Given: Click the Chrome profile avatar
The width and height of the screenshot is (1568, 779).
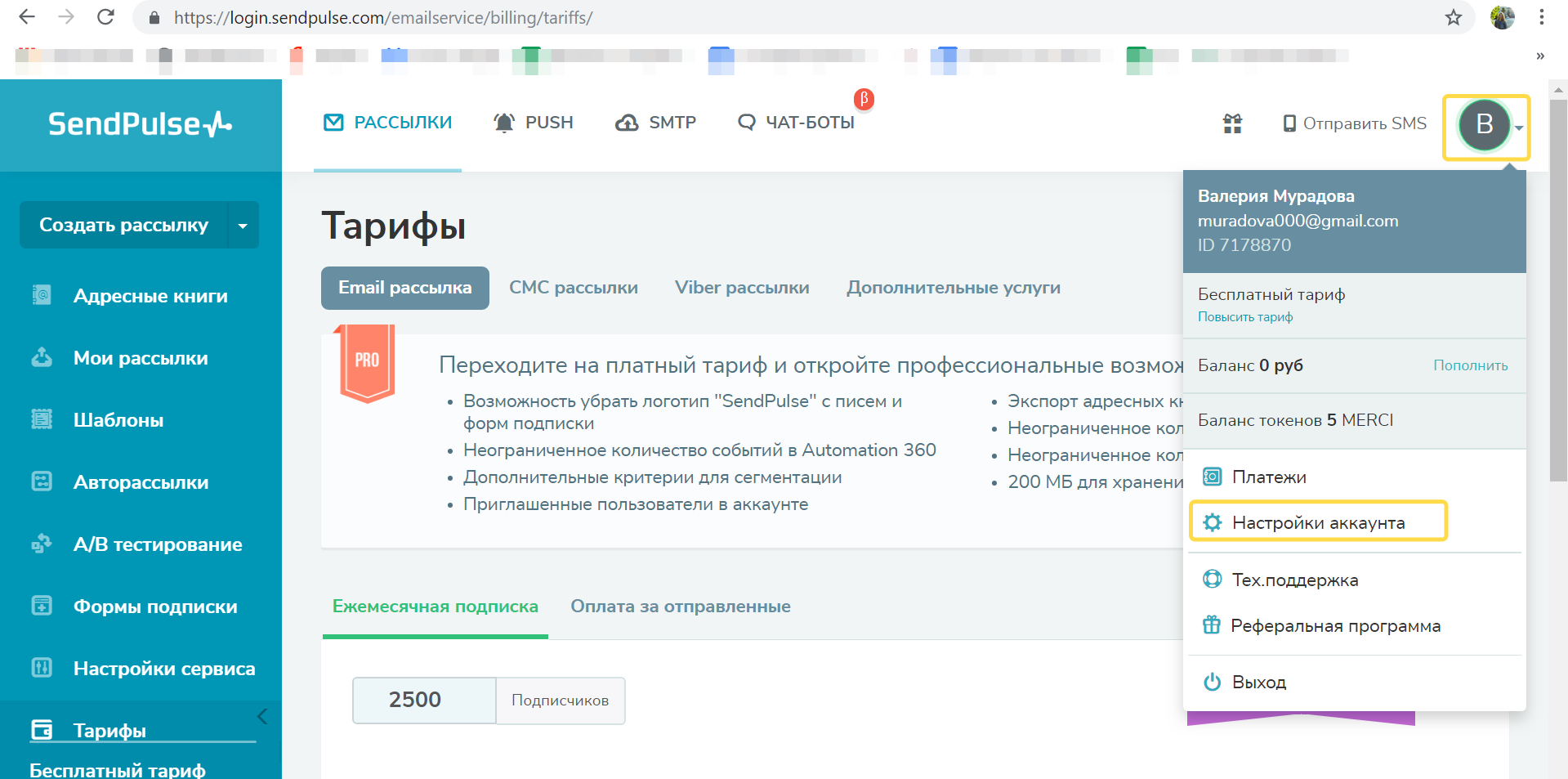Looking at the screenshot, I should [1502, 17].
